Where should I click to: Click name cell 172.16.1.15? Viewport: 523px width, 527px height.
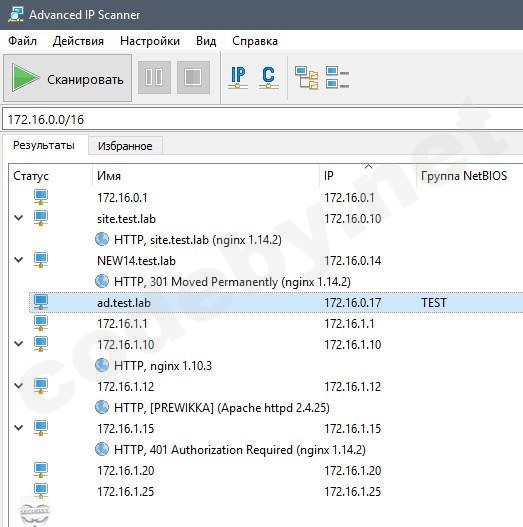point(125,429)
